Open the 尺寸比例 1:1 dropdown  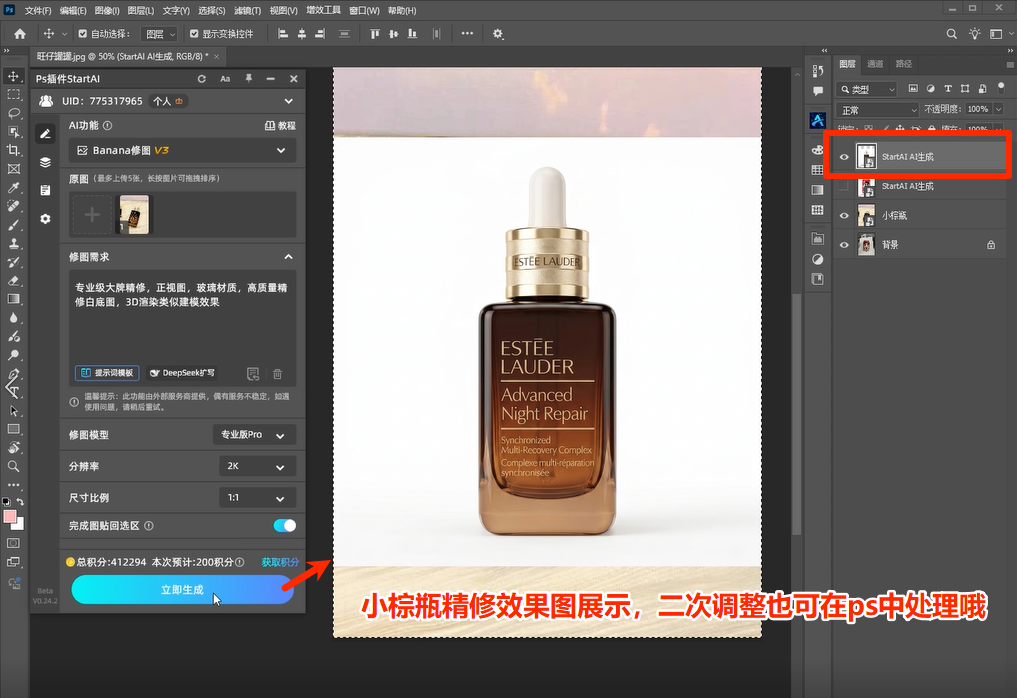point(258,498)
